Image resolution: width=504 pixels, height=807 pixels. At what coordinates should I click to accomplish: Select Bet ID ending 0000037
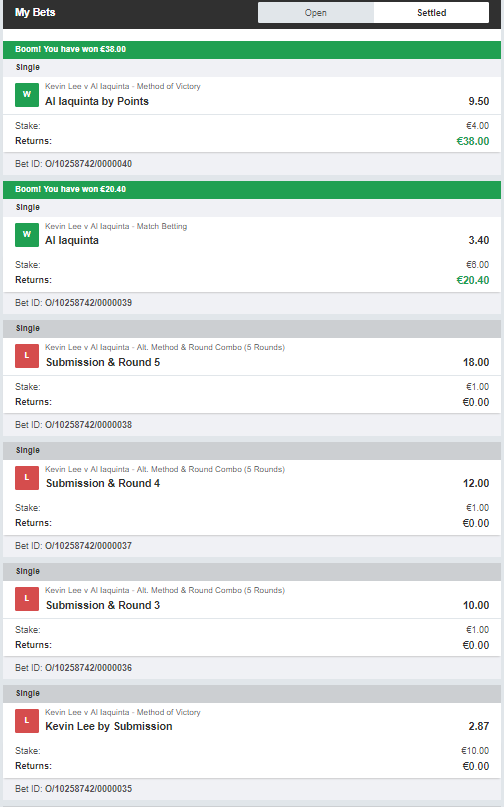[x=74, y=546]
